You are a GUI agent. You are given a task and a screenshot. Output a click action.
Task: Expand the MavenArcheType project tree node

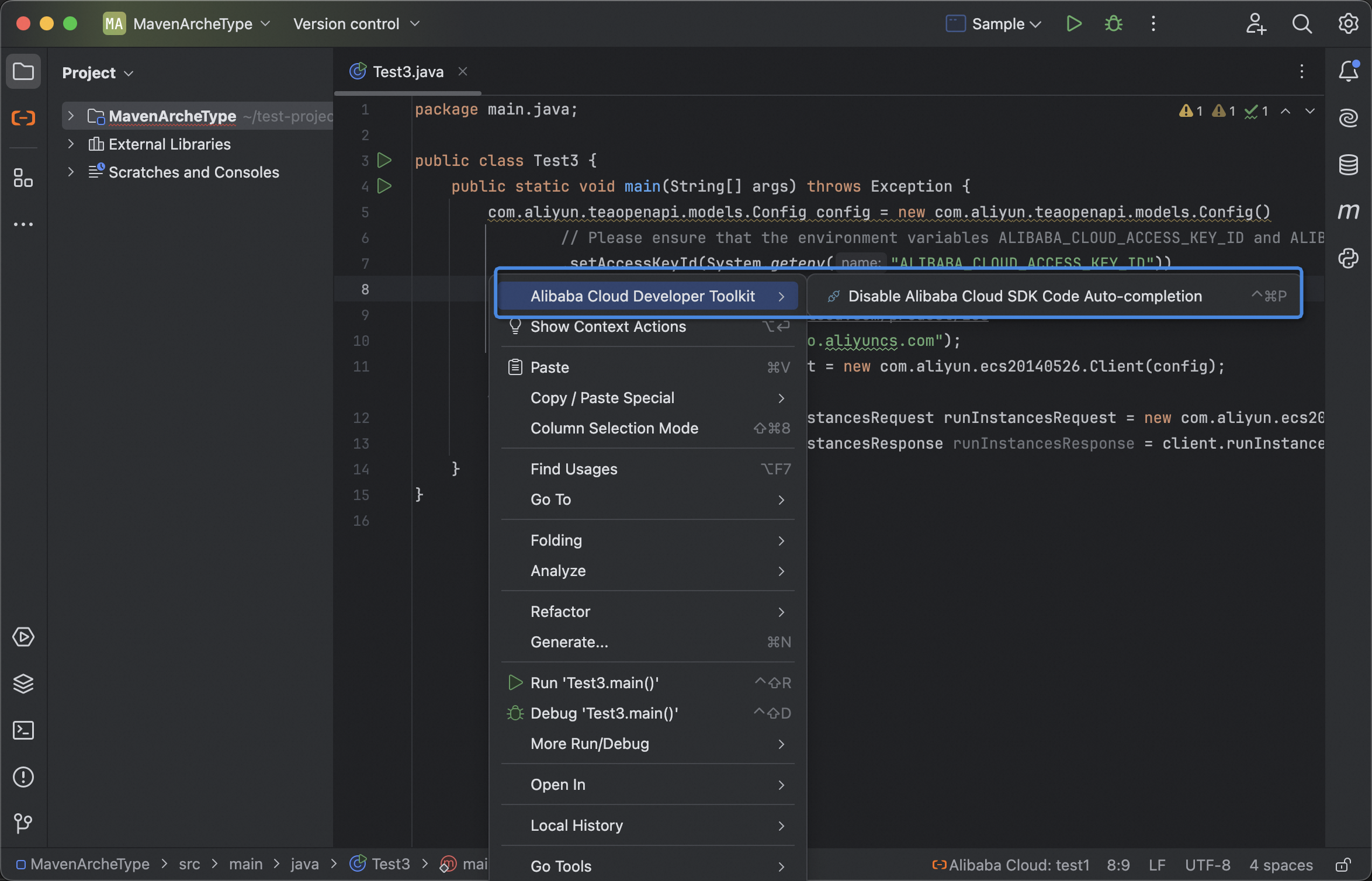pos(71,116)
